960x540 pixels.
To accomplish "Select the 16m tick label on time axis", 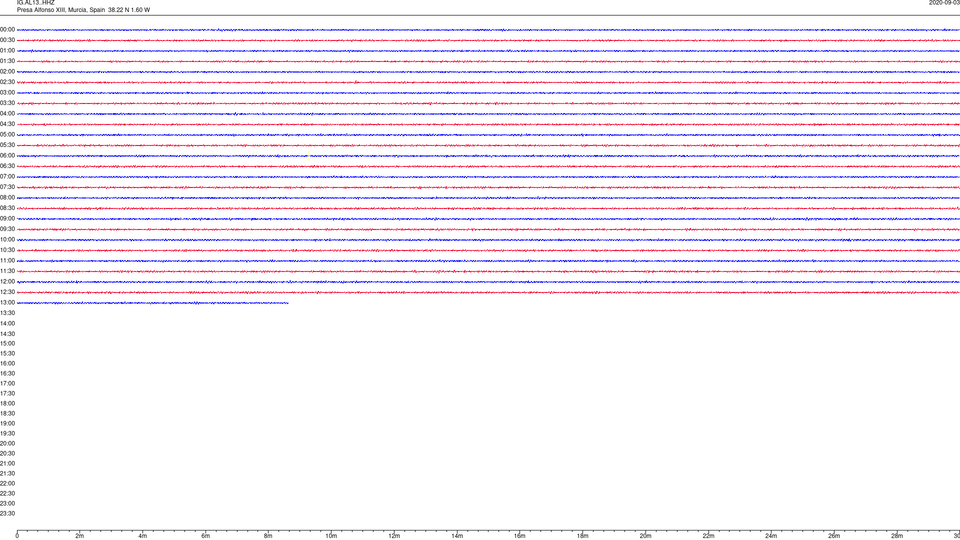I will 520,536.
